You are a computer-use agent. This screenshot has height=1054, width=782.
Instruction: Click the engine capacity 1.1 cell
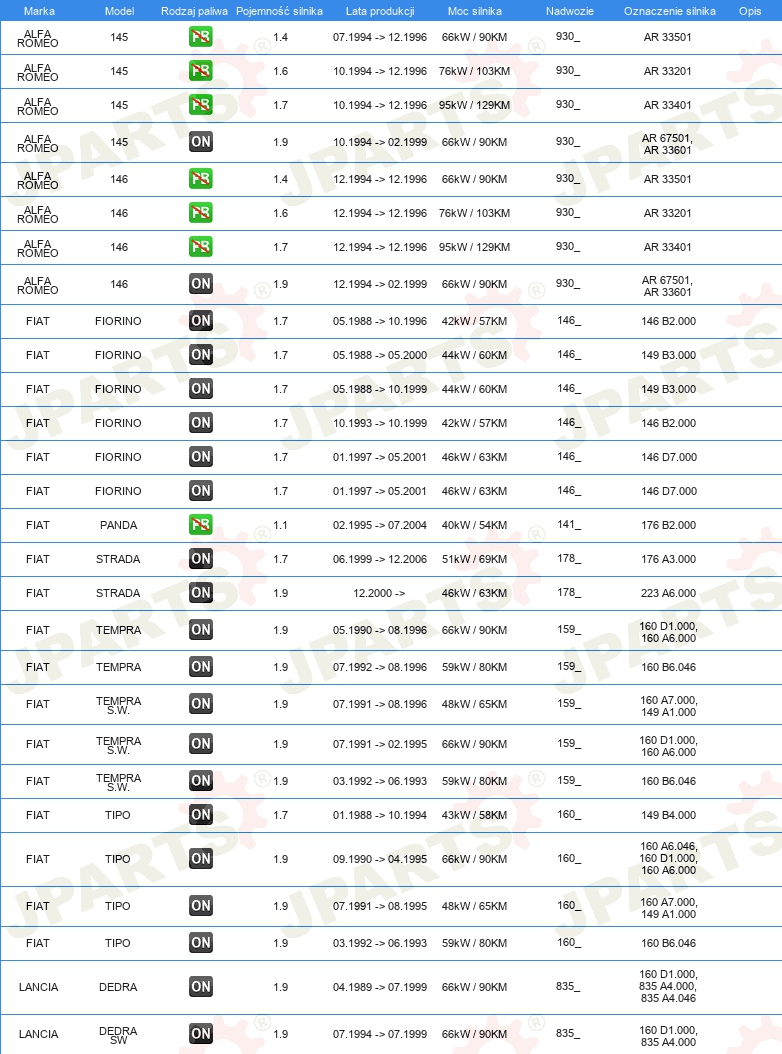pos(280,525)
